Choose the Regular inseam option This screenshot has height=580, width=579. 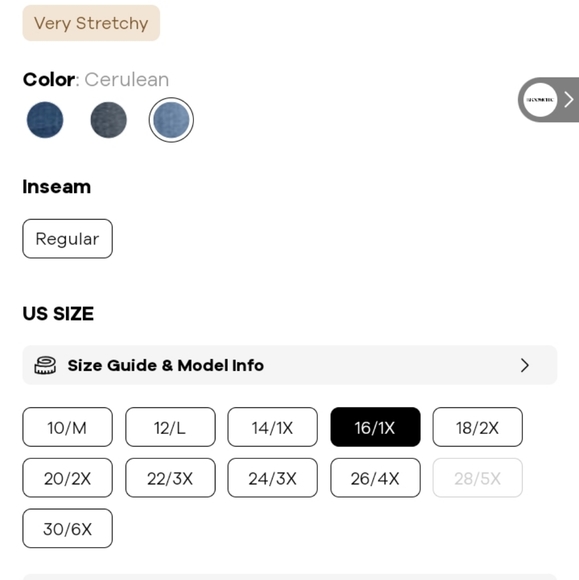[x=67, y=239]
